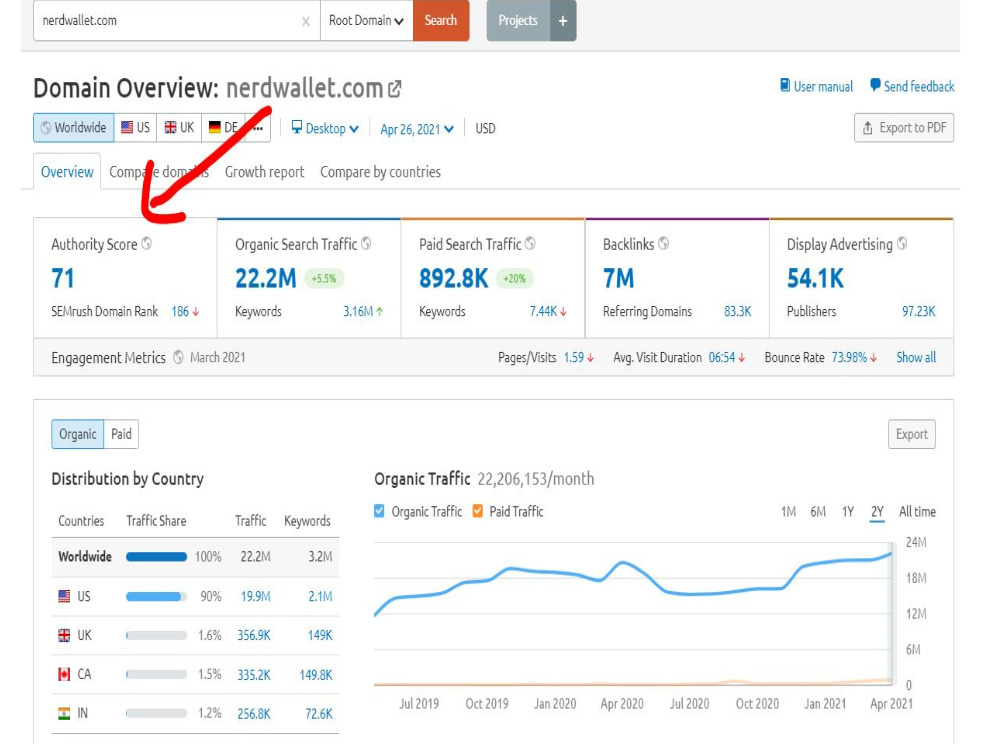
Task: Toggle Paid Traffic checkbox in chart legend
Action: (478, 511)
